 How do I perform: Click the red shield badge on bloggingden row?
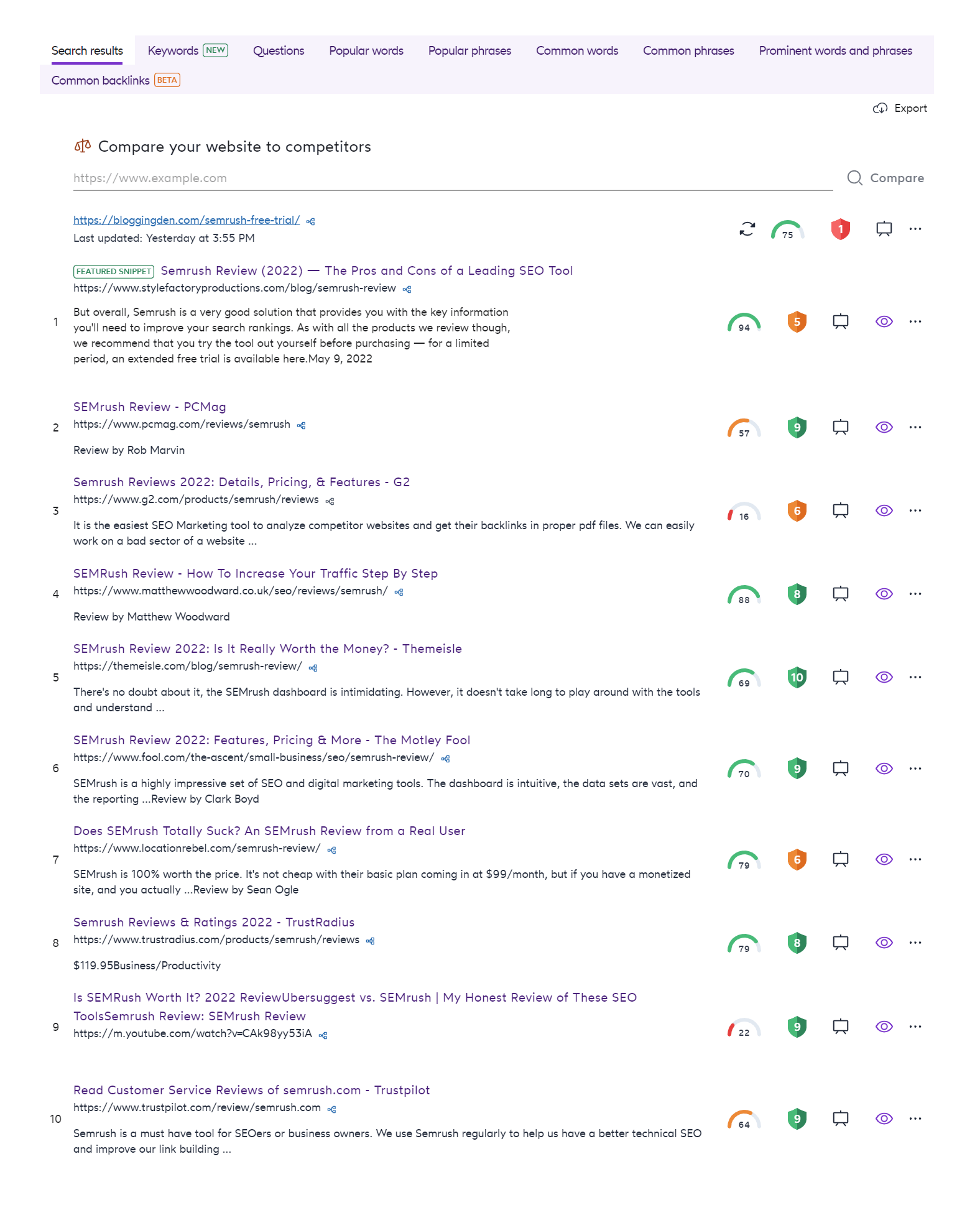841,229
